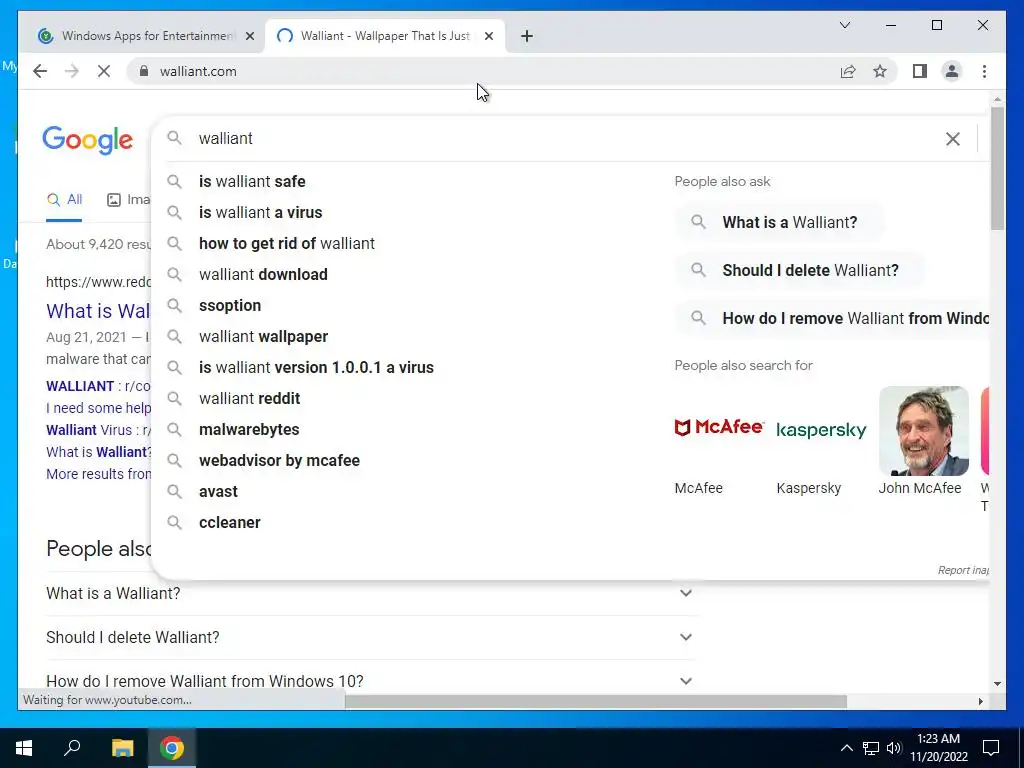Open Windows taskbar search
Image resolution: width=1024 pixels, height=768 pixels.
[x=72, y=748]
